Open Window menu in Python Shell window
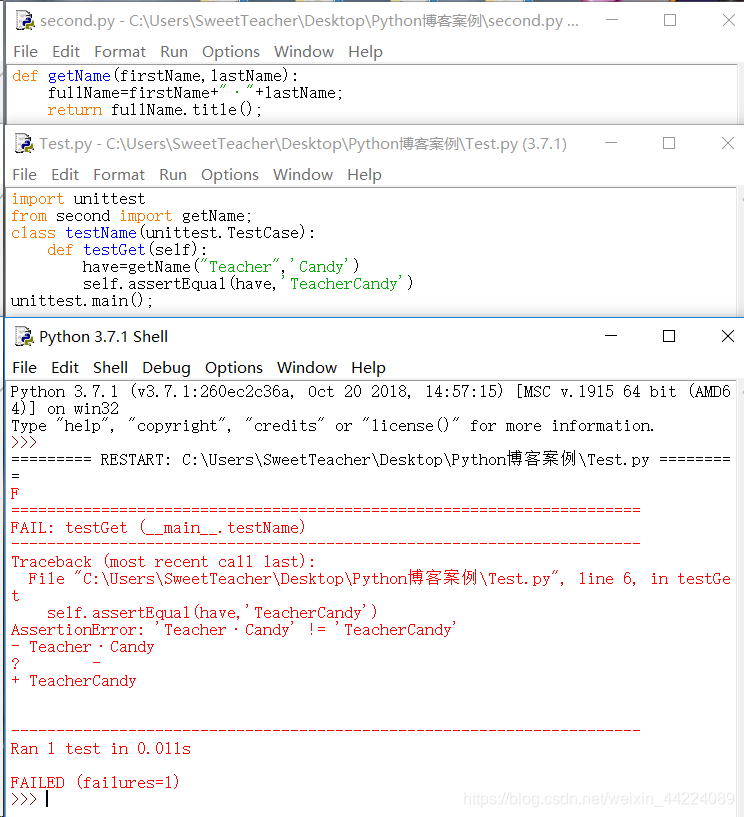Image resolution: width=744 pixels, height=817 pixels. (x=307, y=367)
